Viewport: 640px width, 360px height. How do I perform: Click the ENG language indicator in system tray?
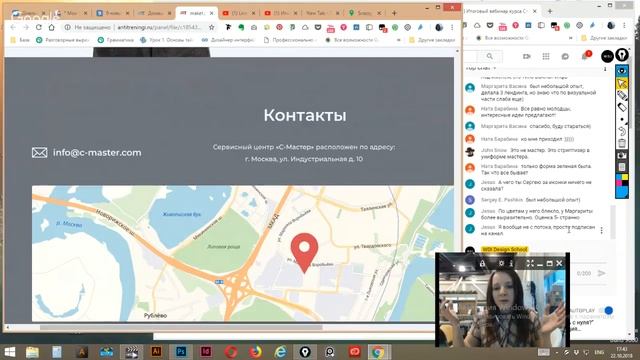tap(599, 352)
